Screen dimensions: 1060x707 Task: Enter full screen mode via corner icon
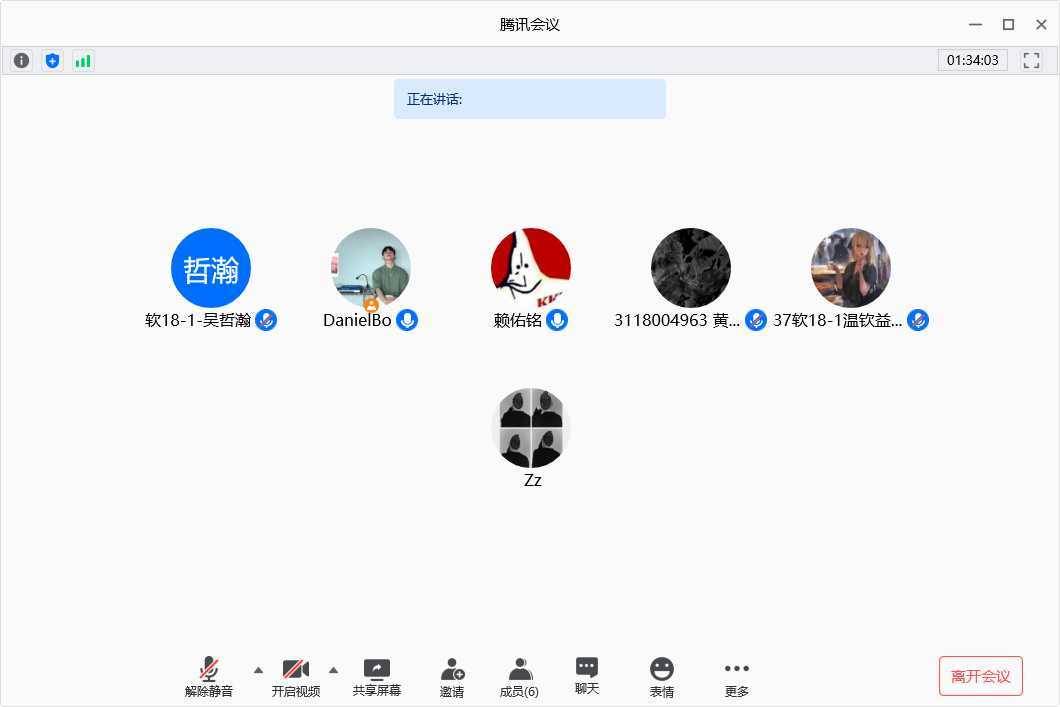[x=1031, y=60]
